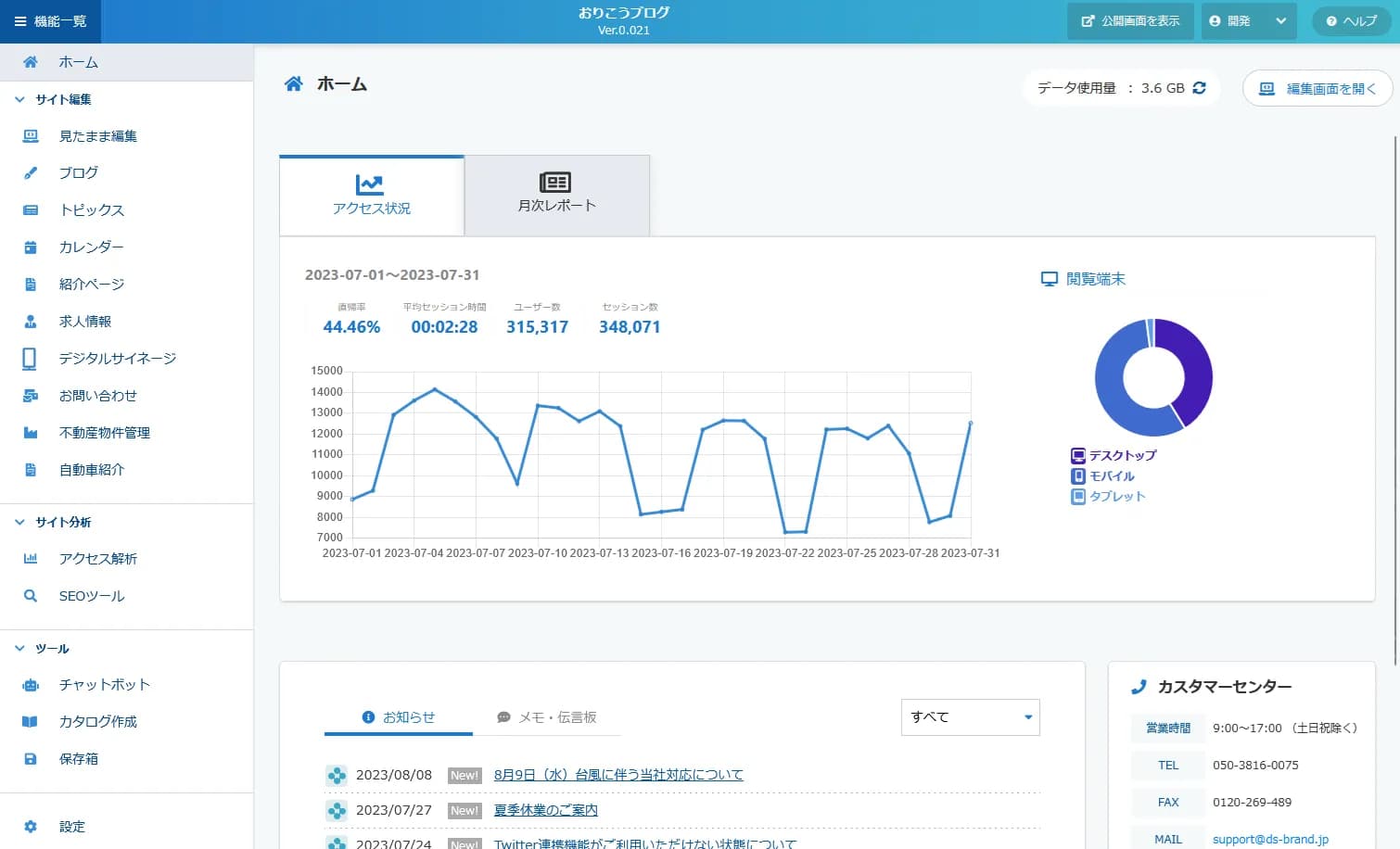Viewport: 1400px width, 849px height.
Task: Select the メモ・伝言板 tab
Action: (547, 717)
